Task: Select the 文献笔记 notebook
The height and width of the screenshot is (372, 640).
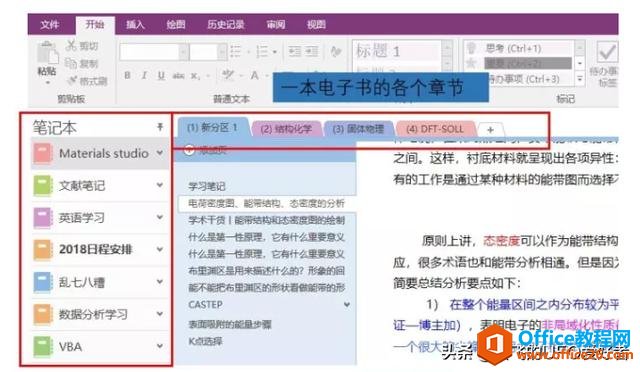Action: tap(100, 185)
